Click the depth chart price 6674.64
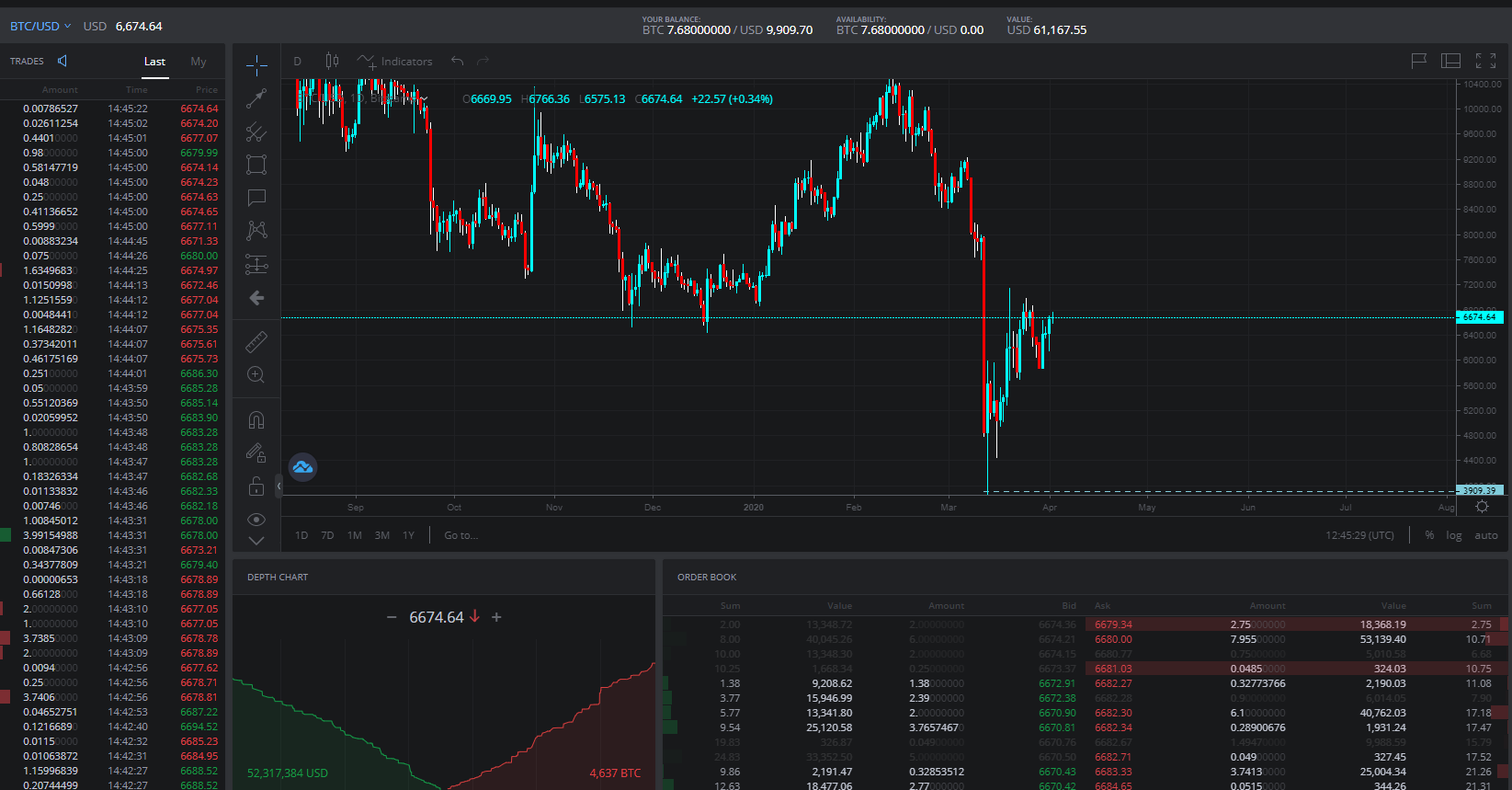The image size is (1512, 790). pos(437,617)
